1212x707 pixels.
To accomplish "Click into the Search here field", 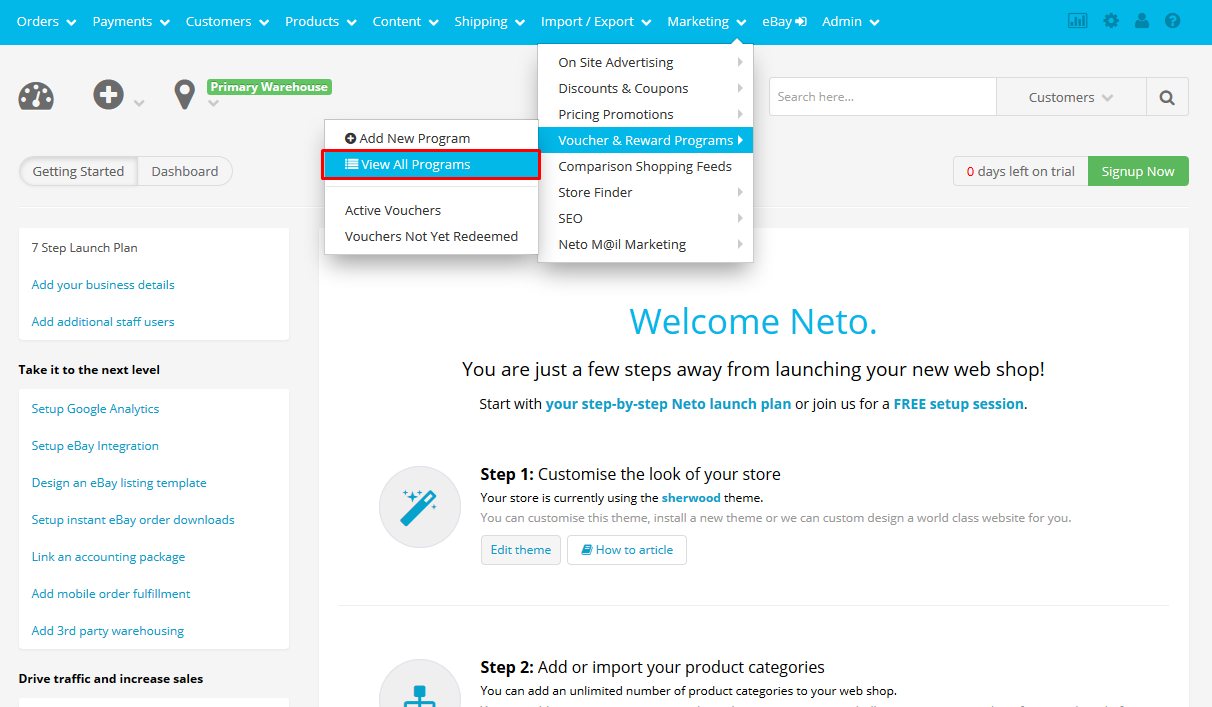I will coord(883,97).
